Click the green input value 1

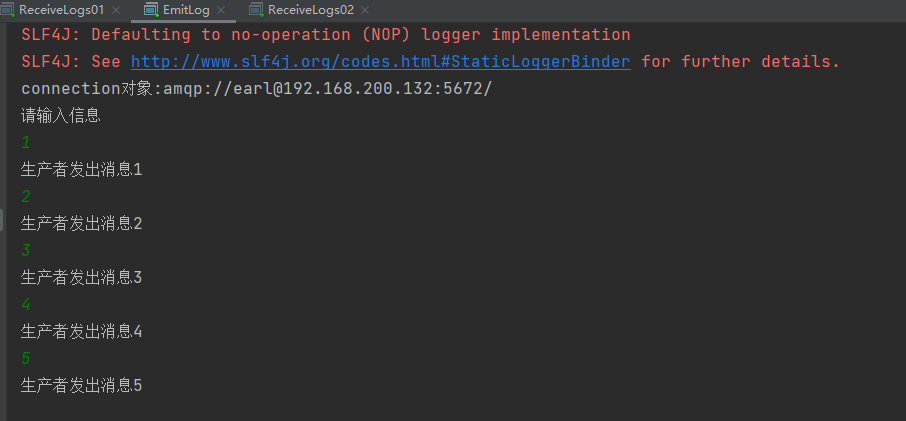pos(25,143)
